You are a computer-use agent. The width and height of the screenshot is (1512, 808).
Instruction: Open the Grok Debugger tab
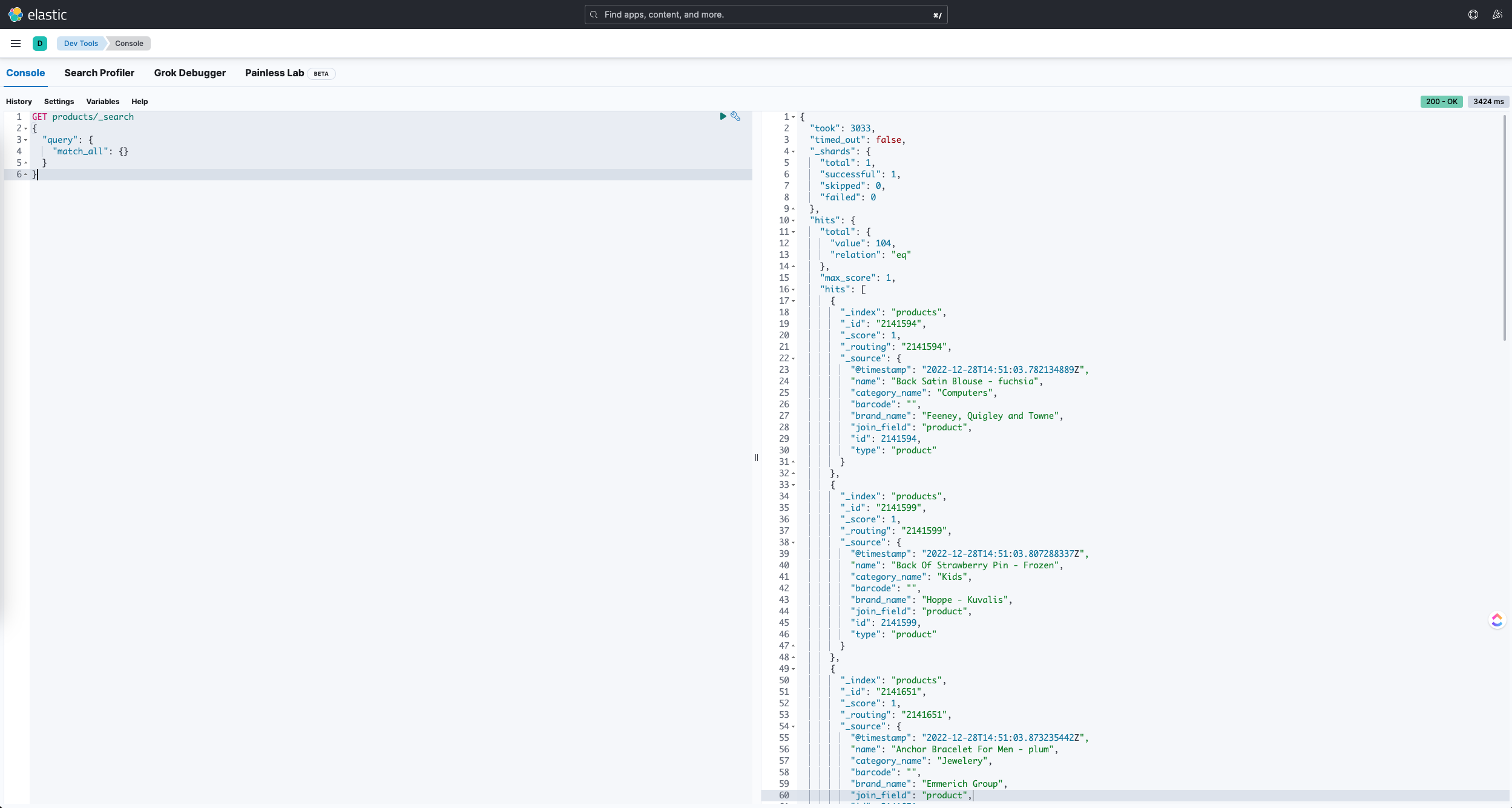pyautogui.click(x=189, y=73)
